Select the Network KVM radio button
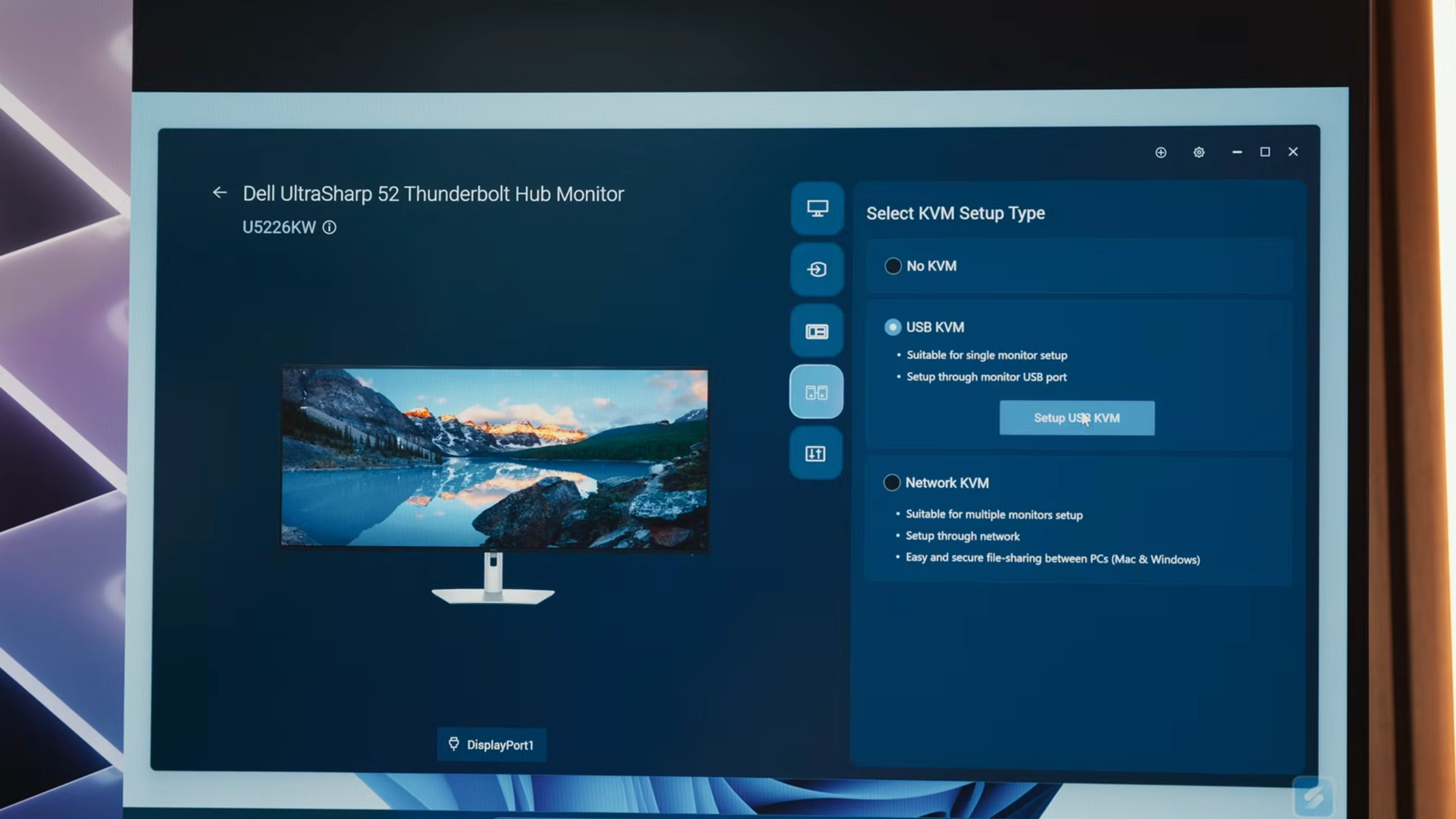This screenshot has width=1456, height=819. point(892,483)
